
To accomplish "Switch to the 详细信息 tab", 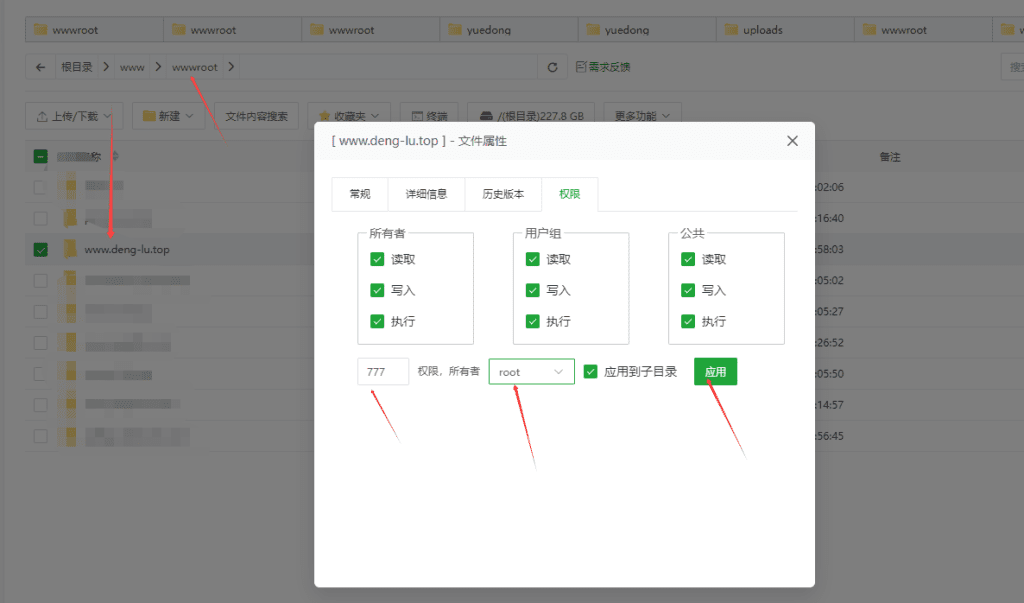I will tap(426, 194).
